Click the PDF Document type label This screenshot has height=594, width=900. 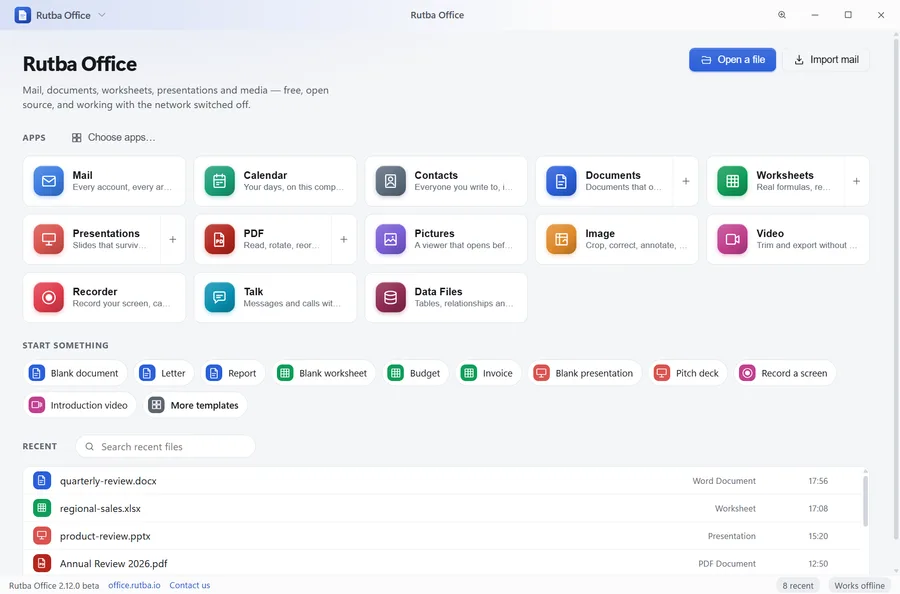(727, 564)
